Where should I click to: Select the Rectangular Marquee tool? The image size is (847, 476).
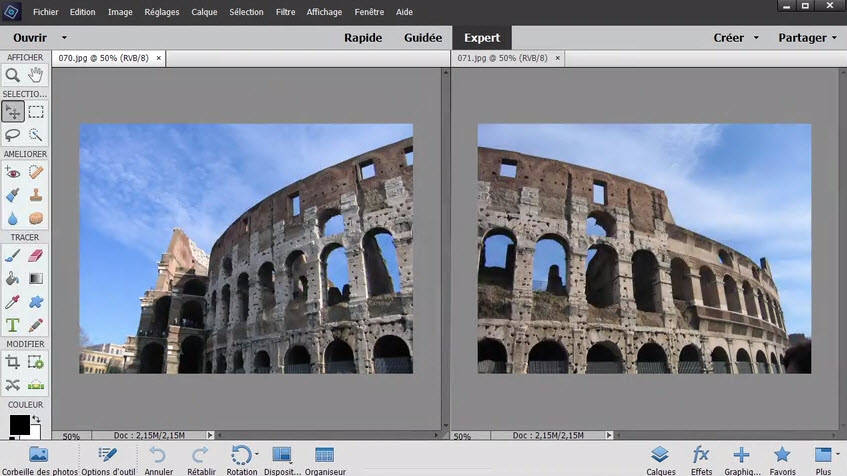point(36,112)
